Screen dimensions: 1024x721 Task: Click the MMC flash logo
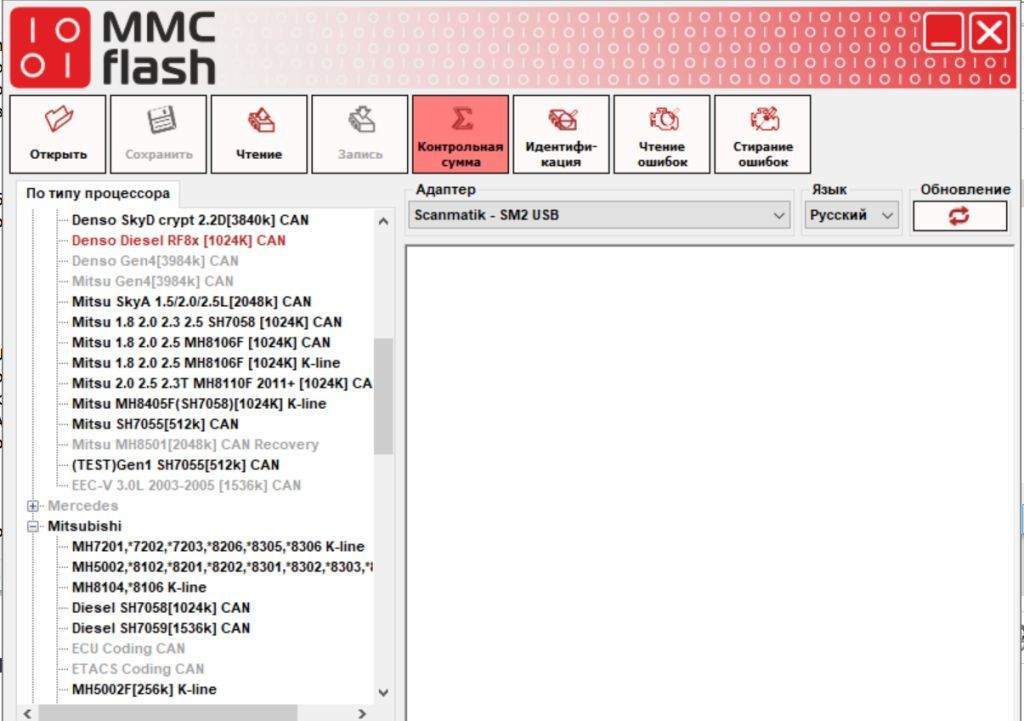coord(113,48)
